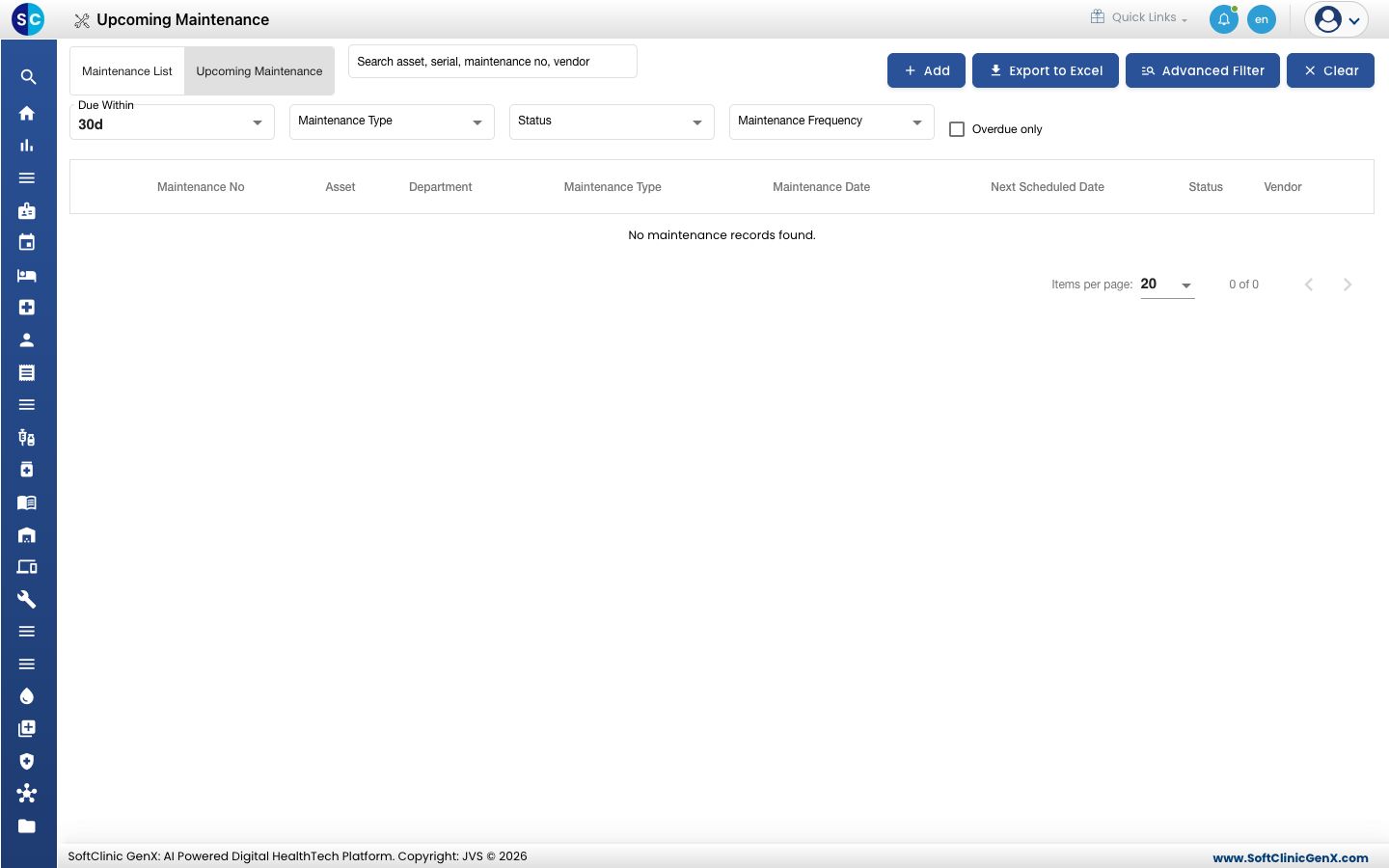Open the medicine bottle icon in the sidebar
Screen dimensions: 1389x868
tap(27, 470)
